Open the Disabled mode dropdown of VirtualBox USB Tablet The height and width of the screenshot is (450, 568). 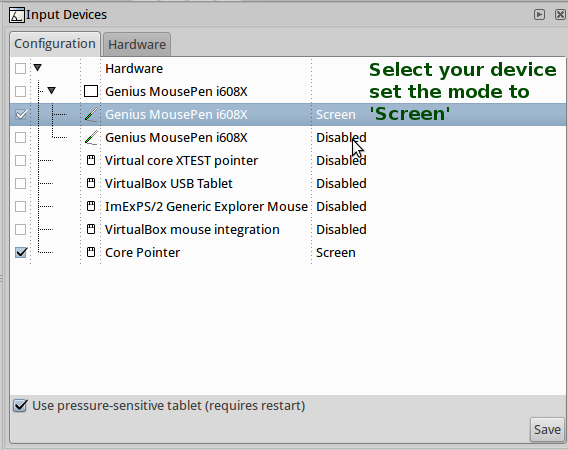click(x=341, y=183)
